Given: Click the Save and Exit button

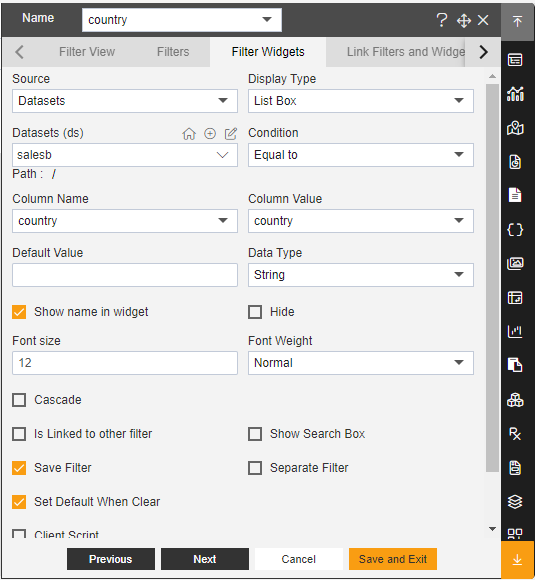Looking at the screenshot, I should [x=393, y=559].
